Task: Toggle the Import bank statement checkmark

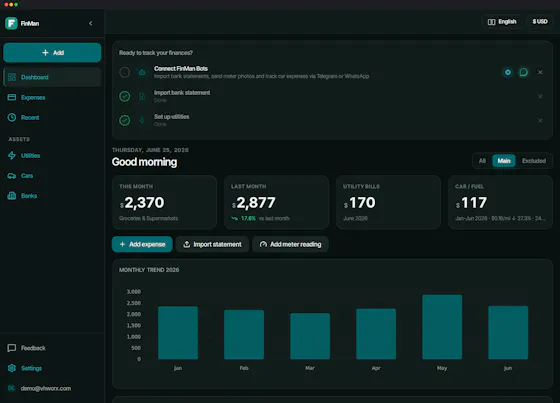Action: (125, 96)
